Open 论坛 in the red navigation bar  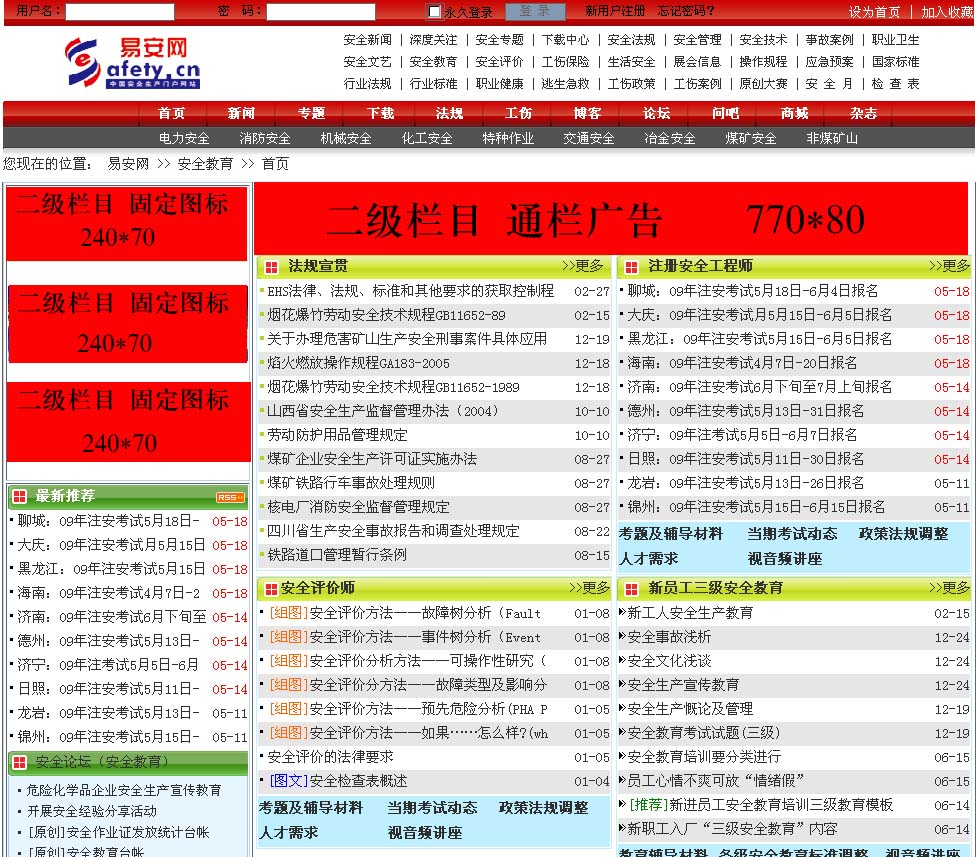click(657, 114)
